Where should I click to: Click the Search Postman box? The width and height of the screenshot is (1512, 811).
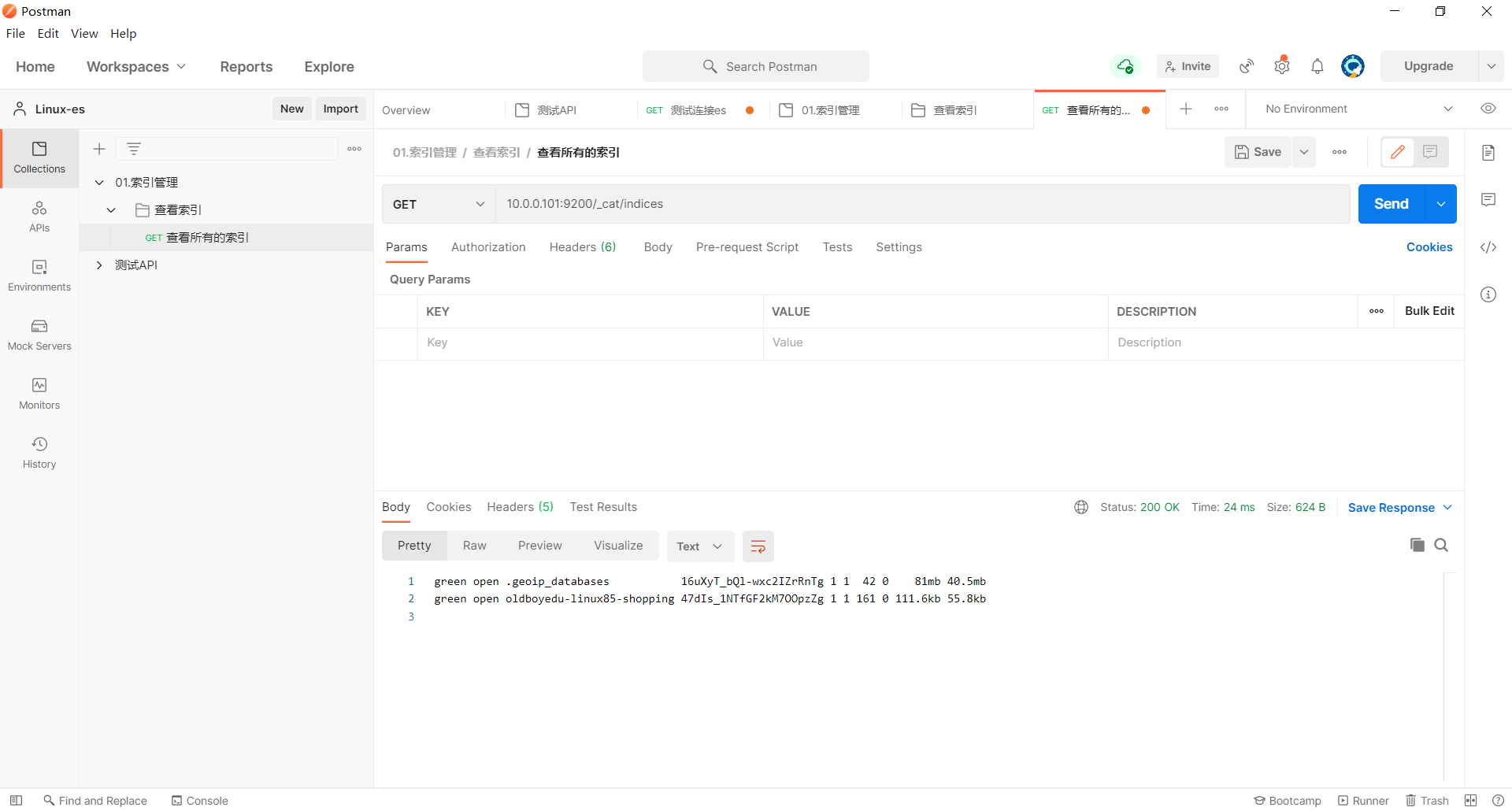[756, 66]
